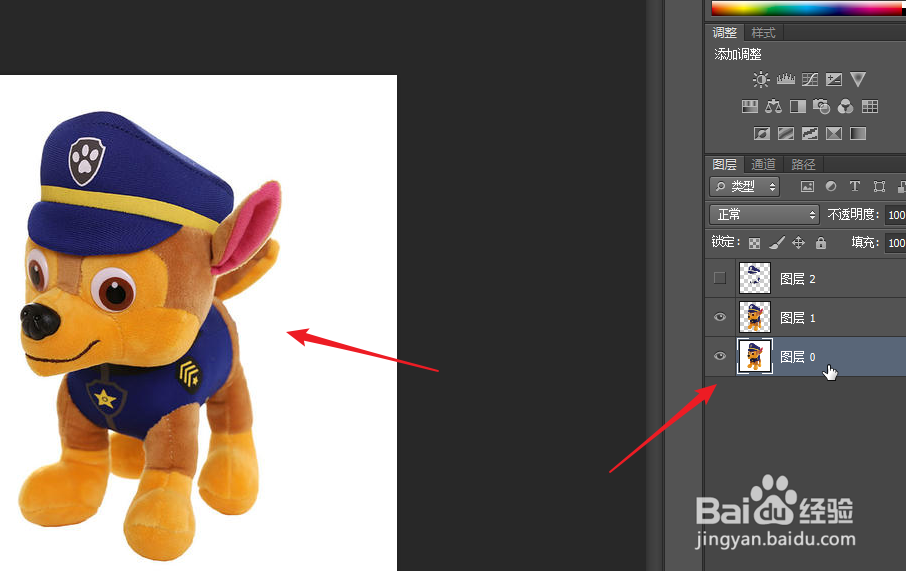Image resolution: width=906 pixels, height=571 pixels.
Task: Switch to the 调整 tab
Action: coord(725,32)
